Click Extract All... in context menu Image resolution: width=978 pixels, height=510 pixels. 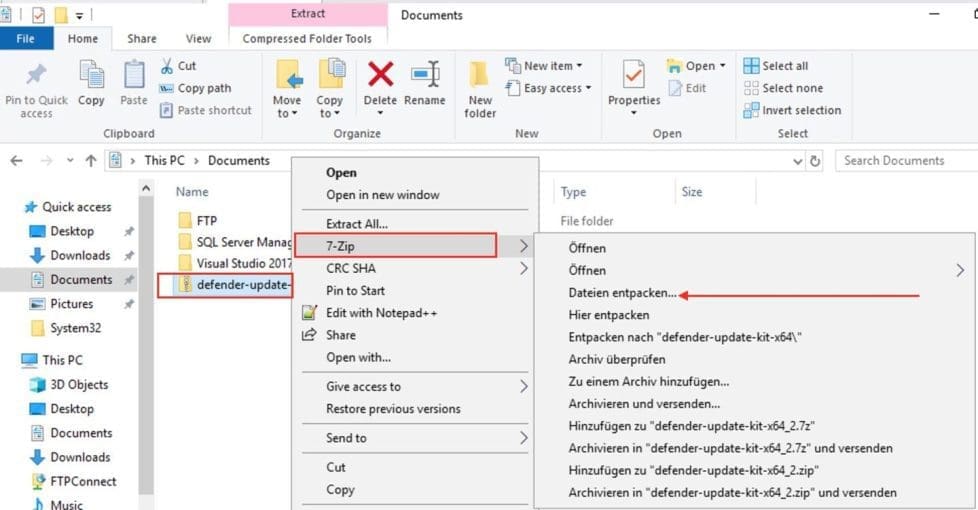click(x=357, y=224)
